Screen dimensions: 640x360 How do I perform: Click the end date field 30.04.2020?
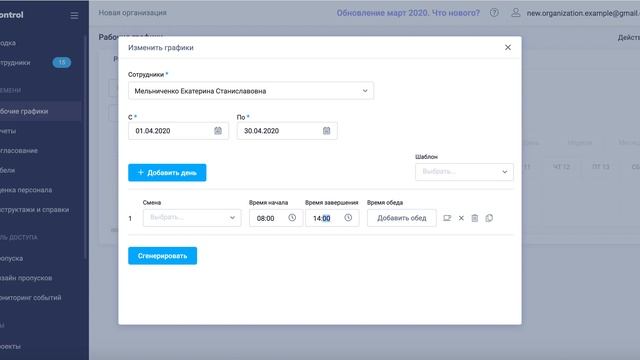[x=287, y=131]
